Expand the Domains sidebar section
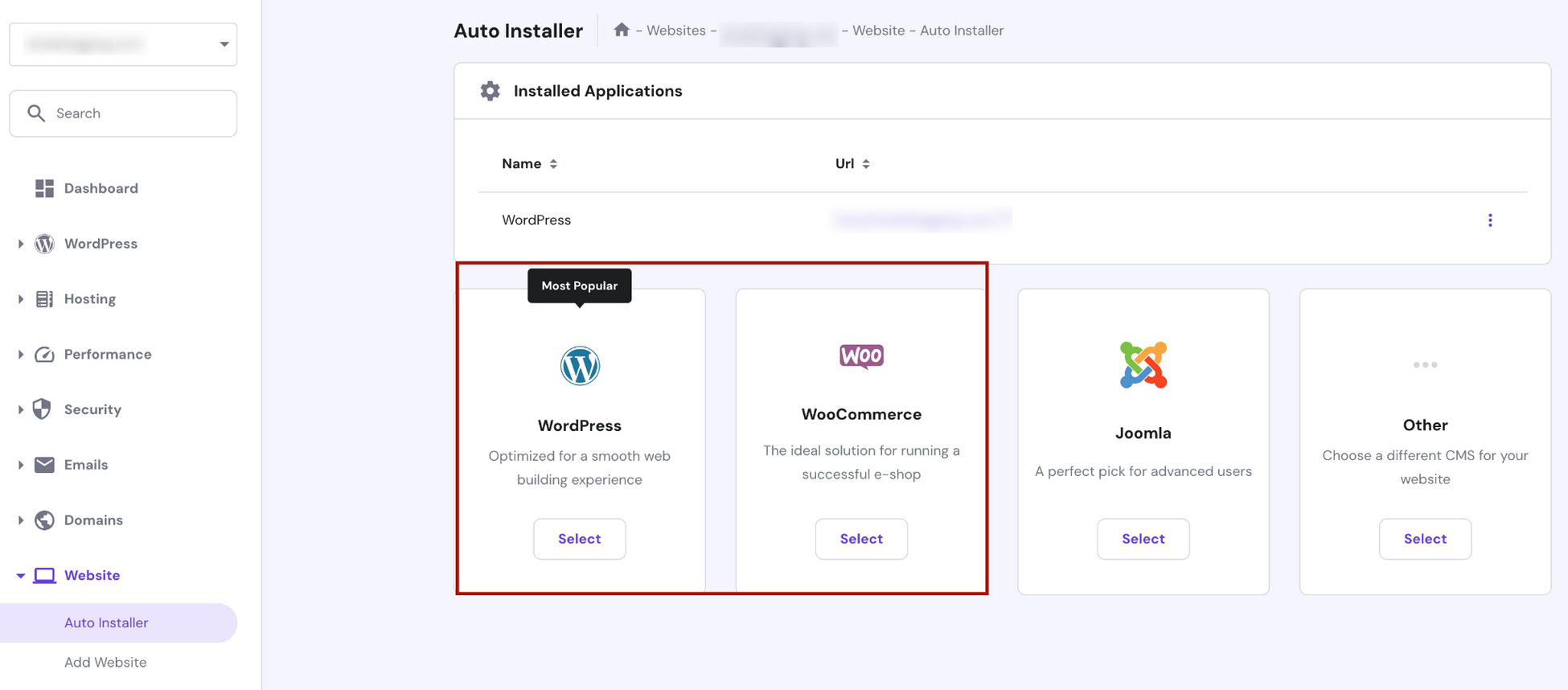1568x690 pixels. pos(20,520)
